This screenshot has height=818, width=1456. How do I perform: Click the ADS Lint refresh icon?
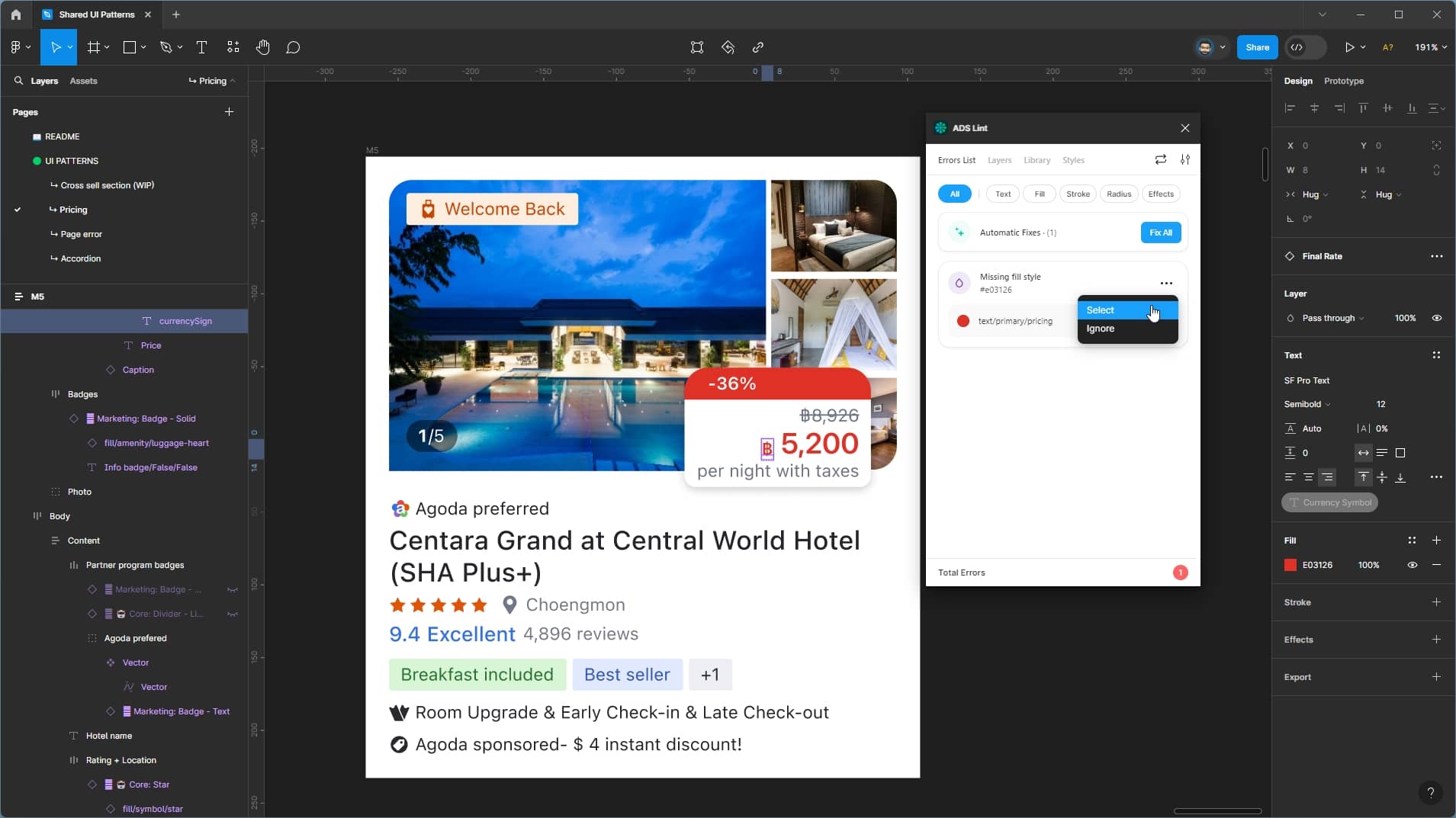1160,159
